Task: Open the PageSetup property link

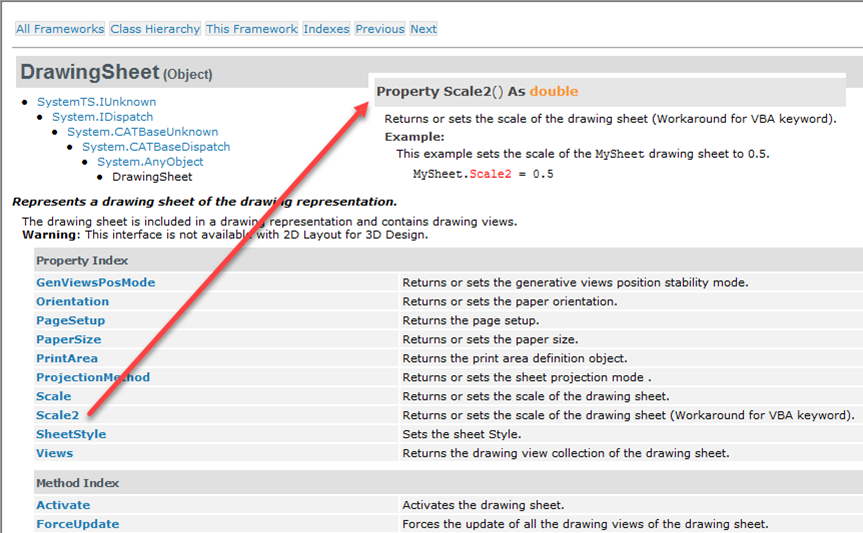Action: [70, 320]
